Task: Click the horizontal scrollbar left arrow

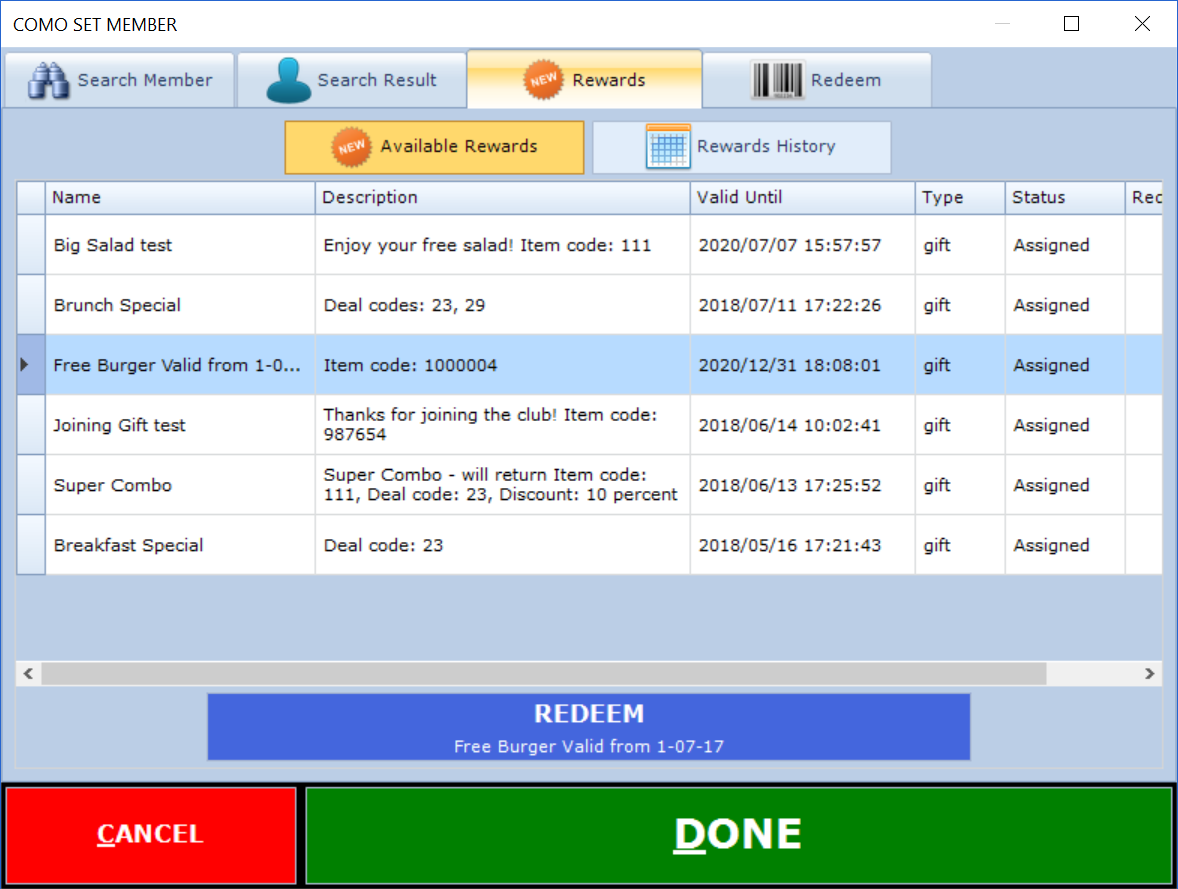Action: 28,674
